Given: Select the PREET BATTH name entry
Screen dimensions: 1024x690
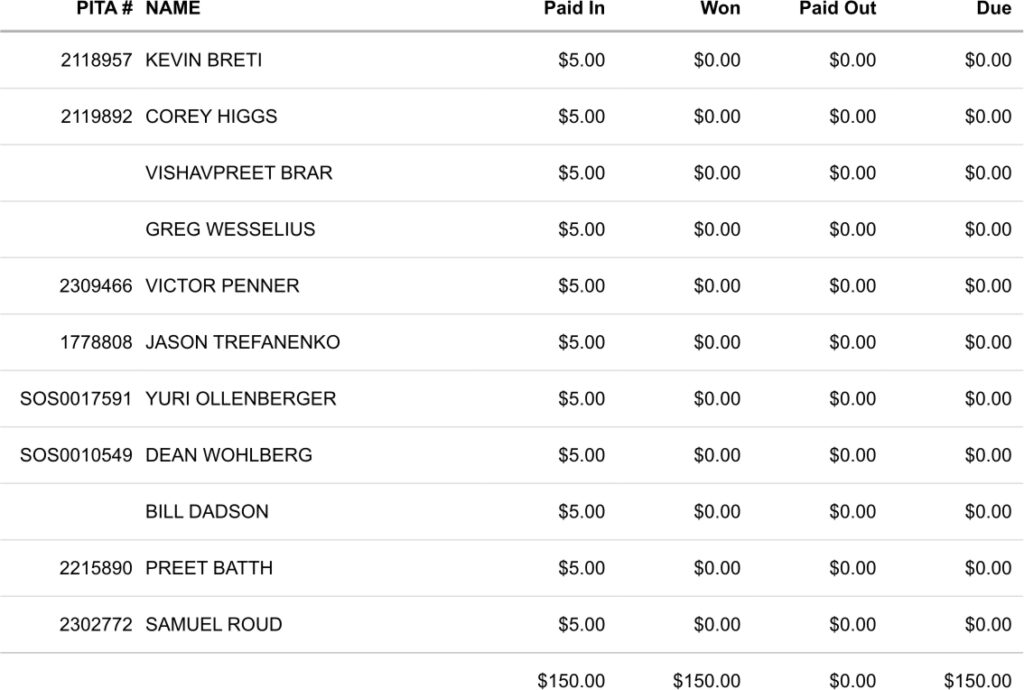Looking at the screenshot, I should [209, 568].
